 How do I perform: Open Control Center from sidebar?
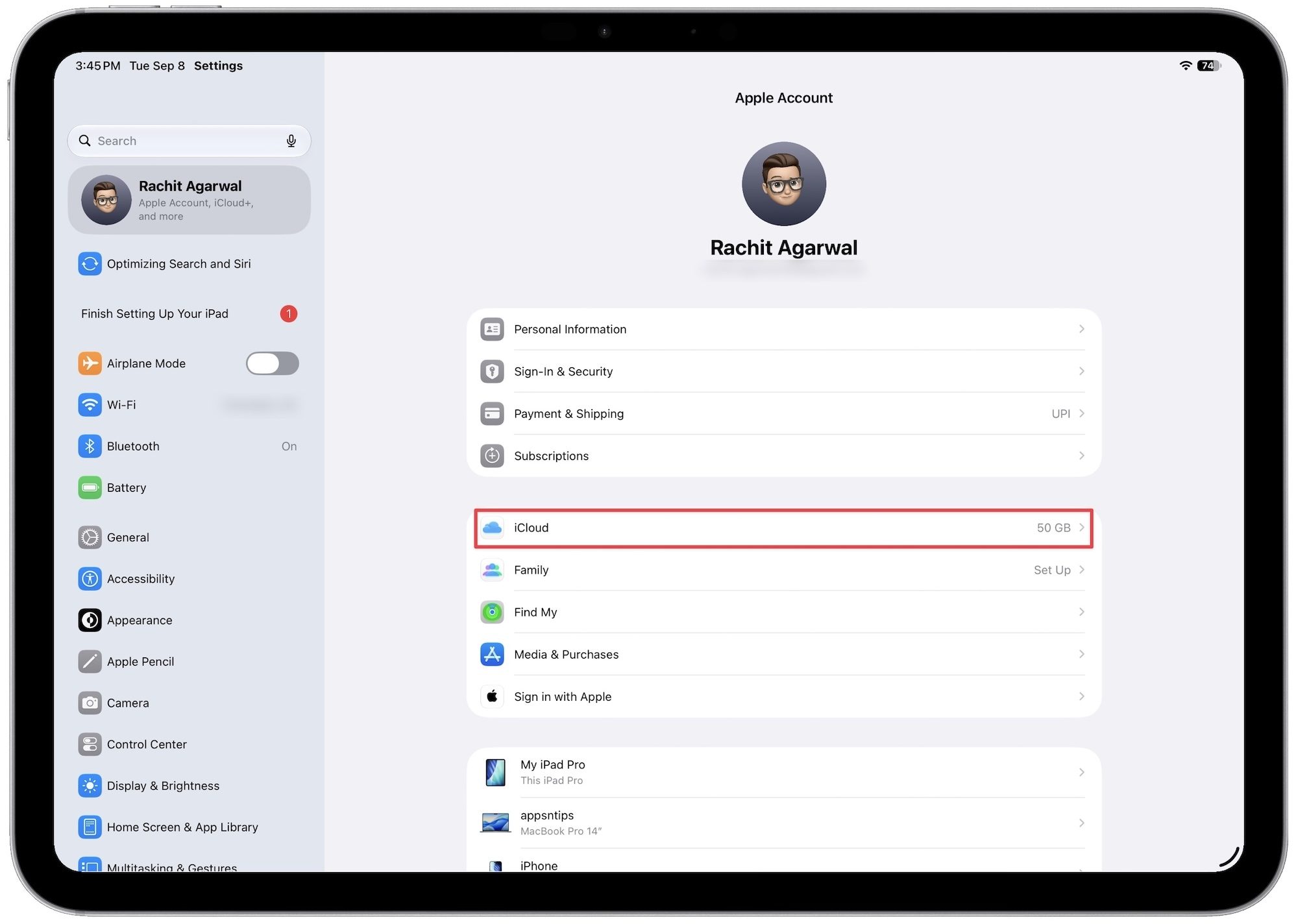[x=189, y=744]
